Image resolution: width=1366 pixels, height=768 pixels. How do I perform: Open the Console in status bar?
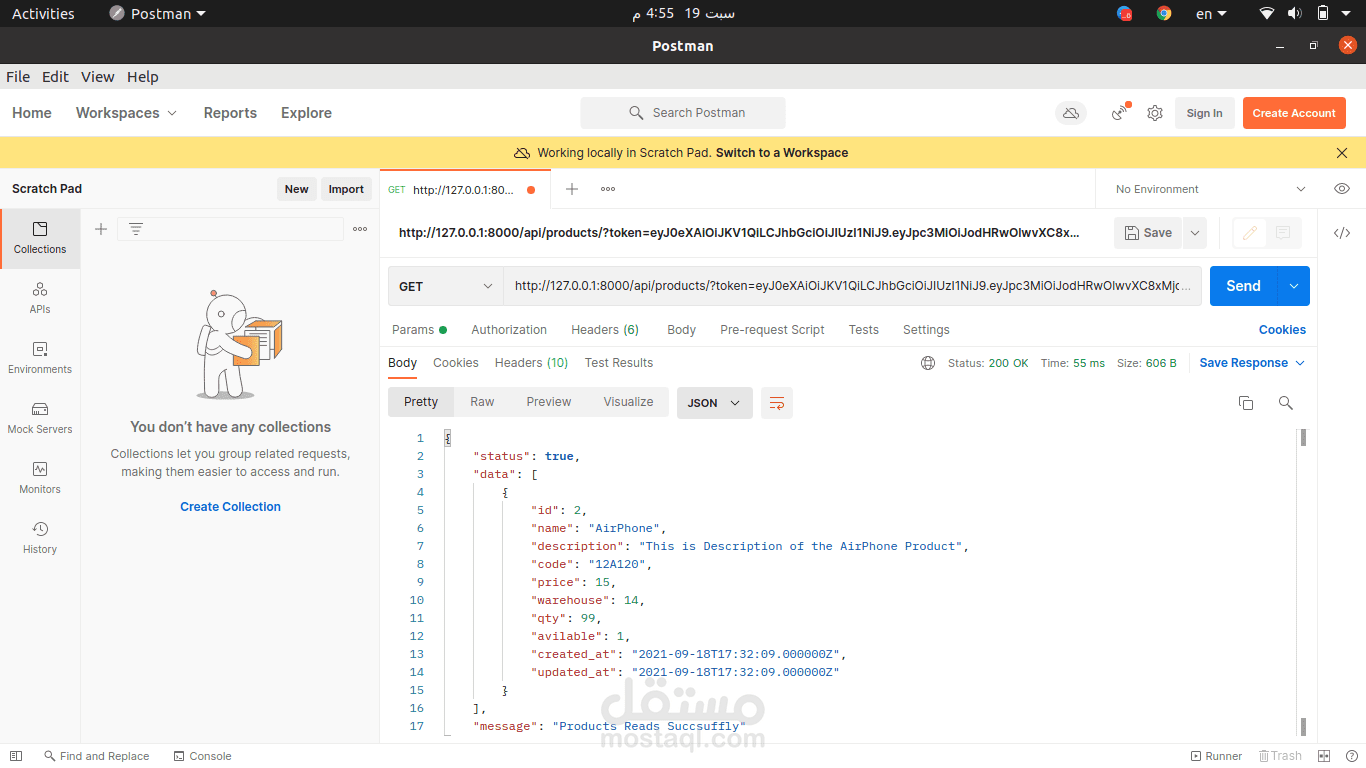click(202, 756)
